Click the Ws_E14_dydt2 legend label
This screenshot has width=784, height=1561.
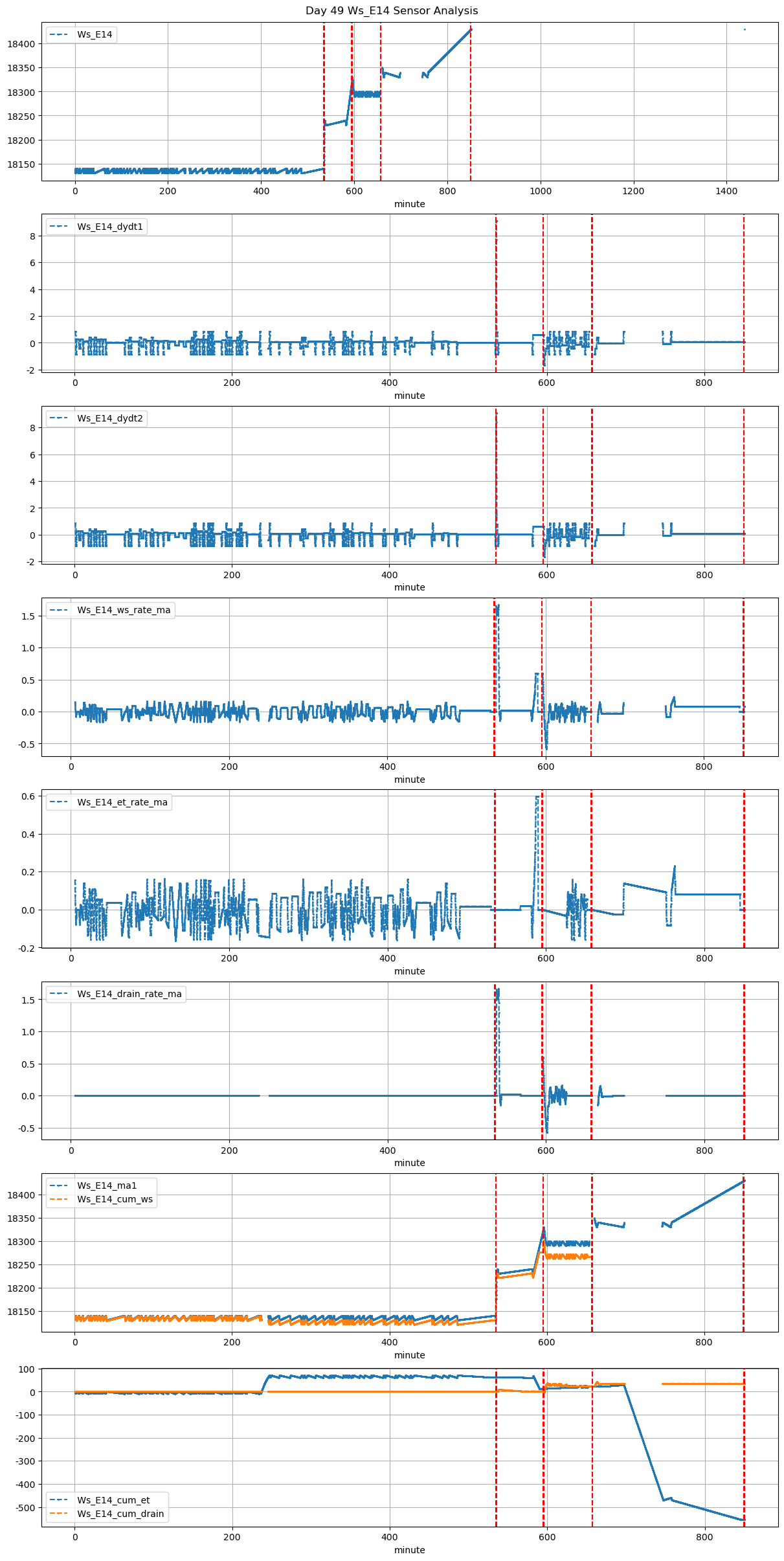point(110,418)
